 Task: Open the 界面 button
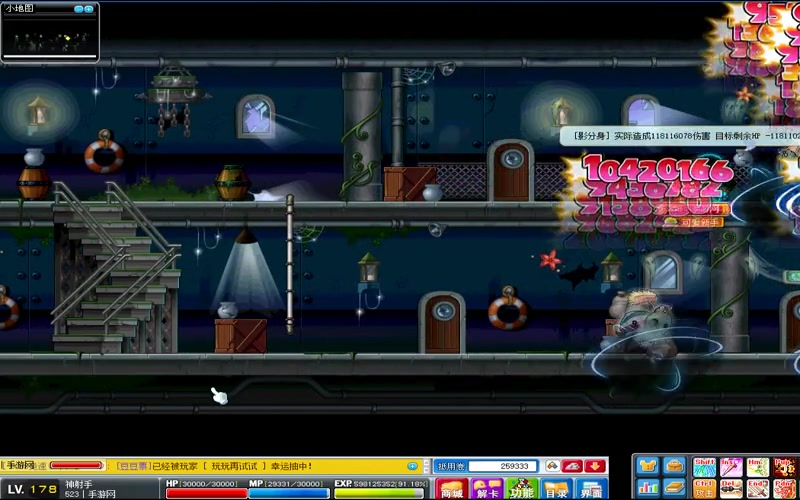click(591, 489)
